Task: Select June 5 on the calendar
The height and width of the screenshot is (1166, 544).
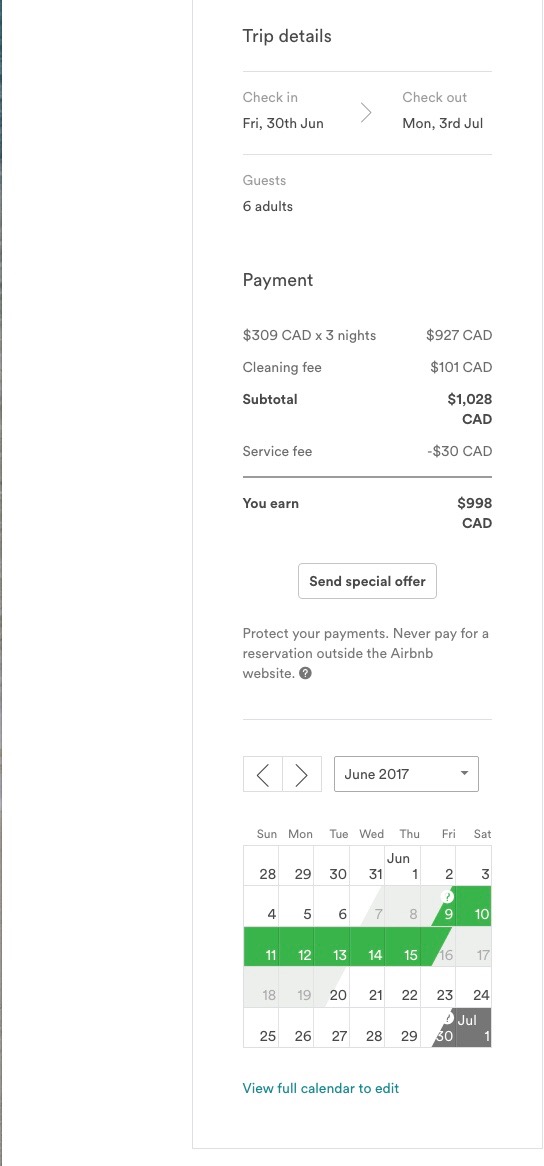Action: tap(296, 906)
